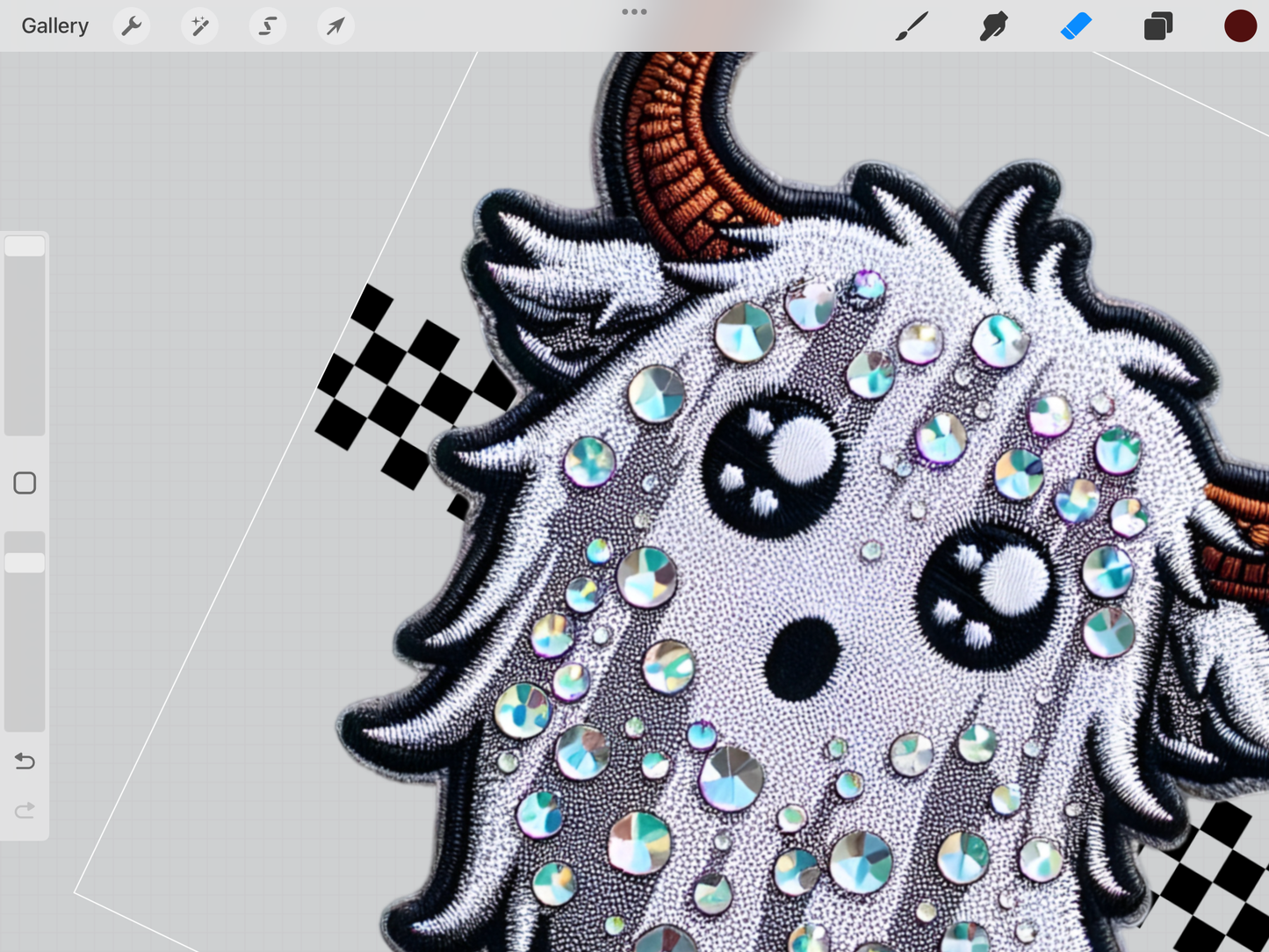Image resolution: width=1269 pixels, height=952 pixels.
Task: Open the Adjustments magic wand menu
Action: click(x=199, y=25)
